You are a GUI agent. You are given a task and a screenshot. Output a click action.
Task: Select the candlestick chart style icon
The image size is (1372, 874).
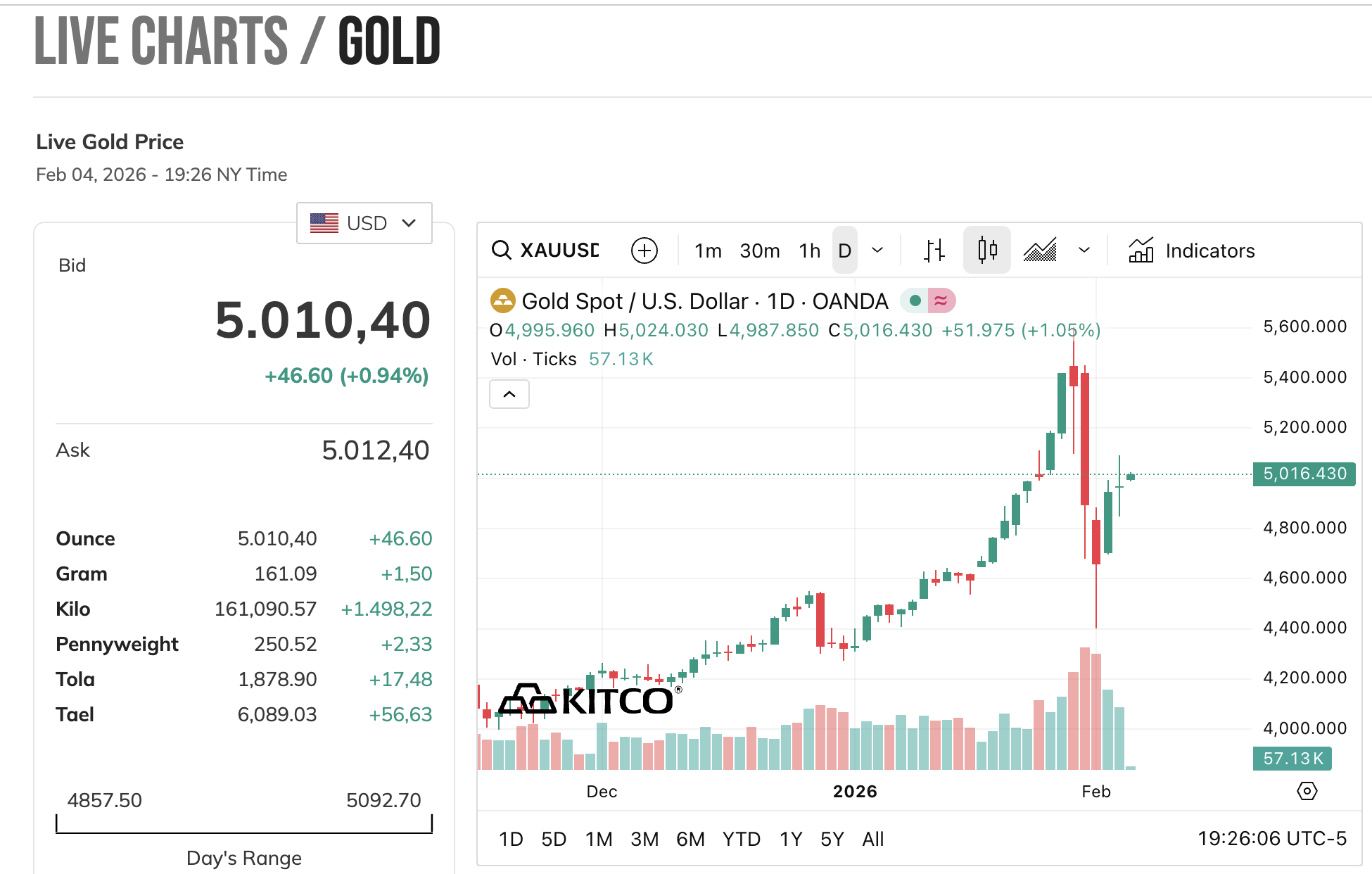coord(987,251)
